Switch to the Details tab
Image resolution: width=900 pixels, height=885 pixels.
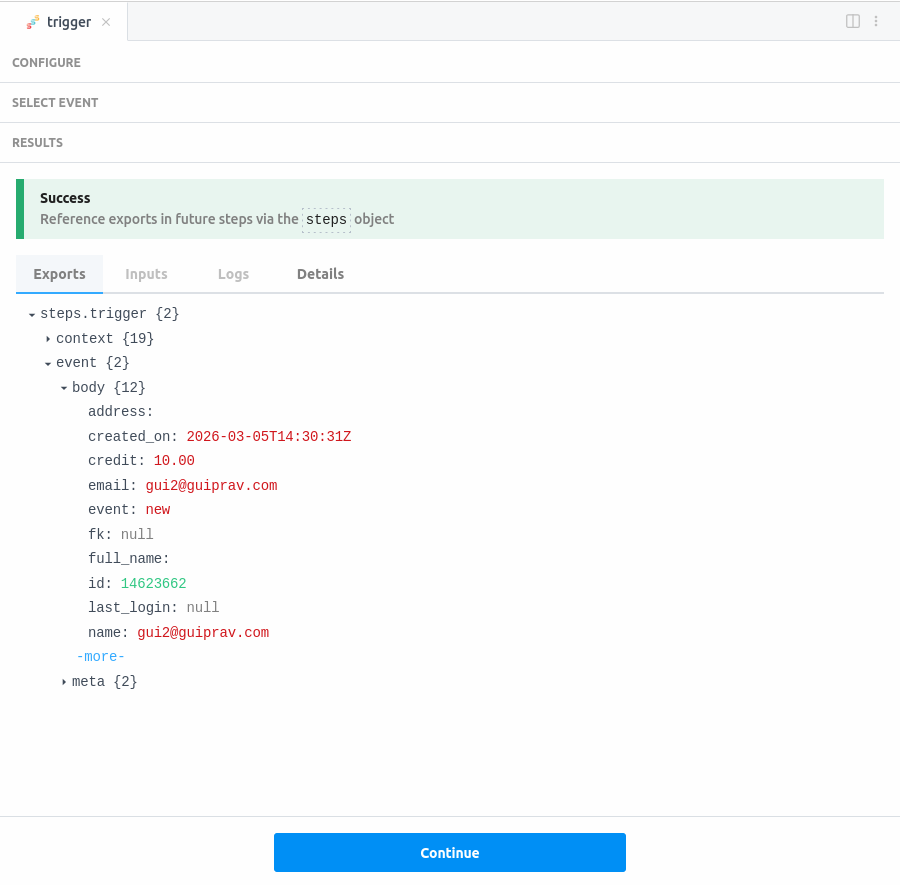pyautogui.click(x=320, y=274)
